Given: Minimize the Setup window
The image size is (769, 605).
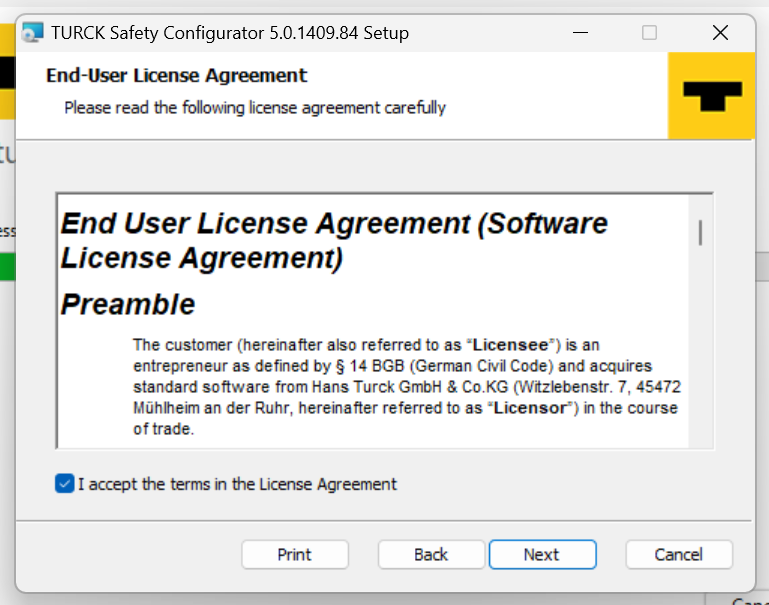Looking at the screenshot, I should pyautogui.click(x=580, y=33).
